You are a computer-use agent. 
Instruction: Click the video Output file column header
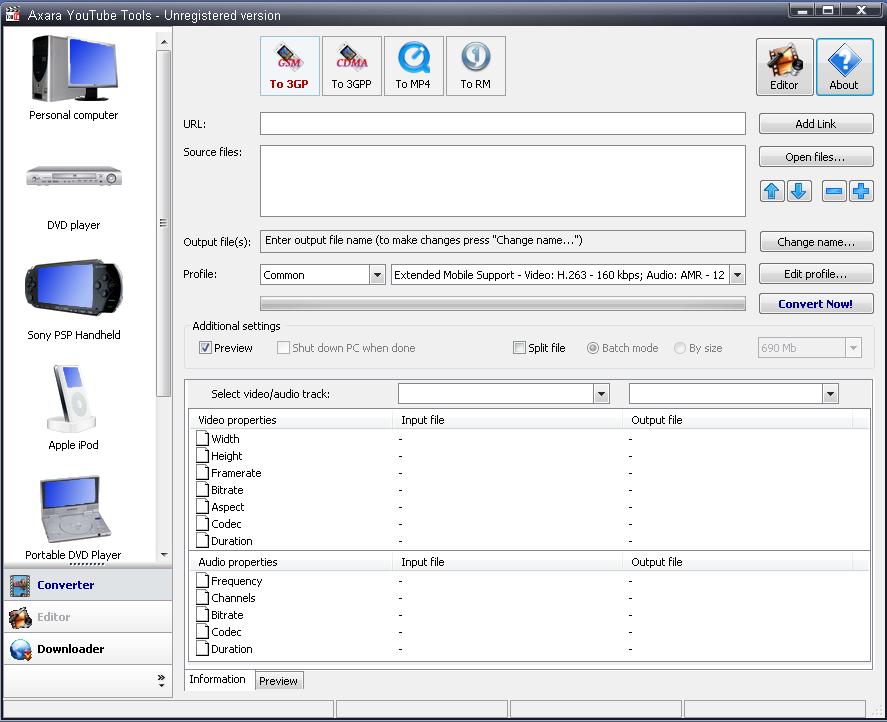pos(738,420)
